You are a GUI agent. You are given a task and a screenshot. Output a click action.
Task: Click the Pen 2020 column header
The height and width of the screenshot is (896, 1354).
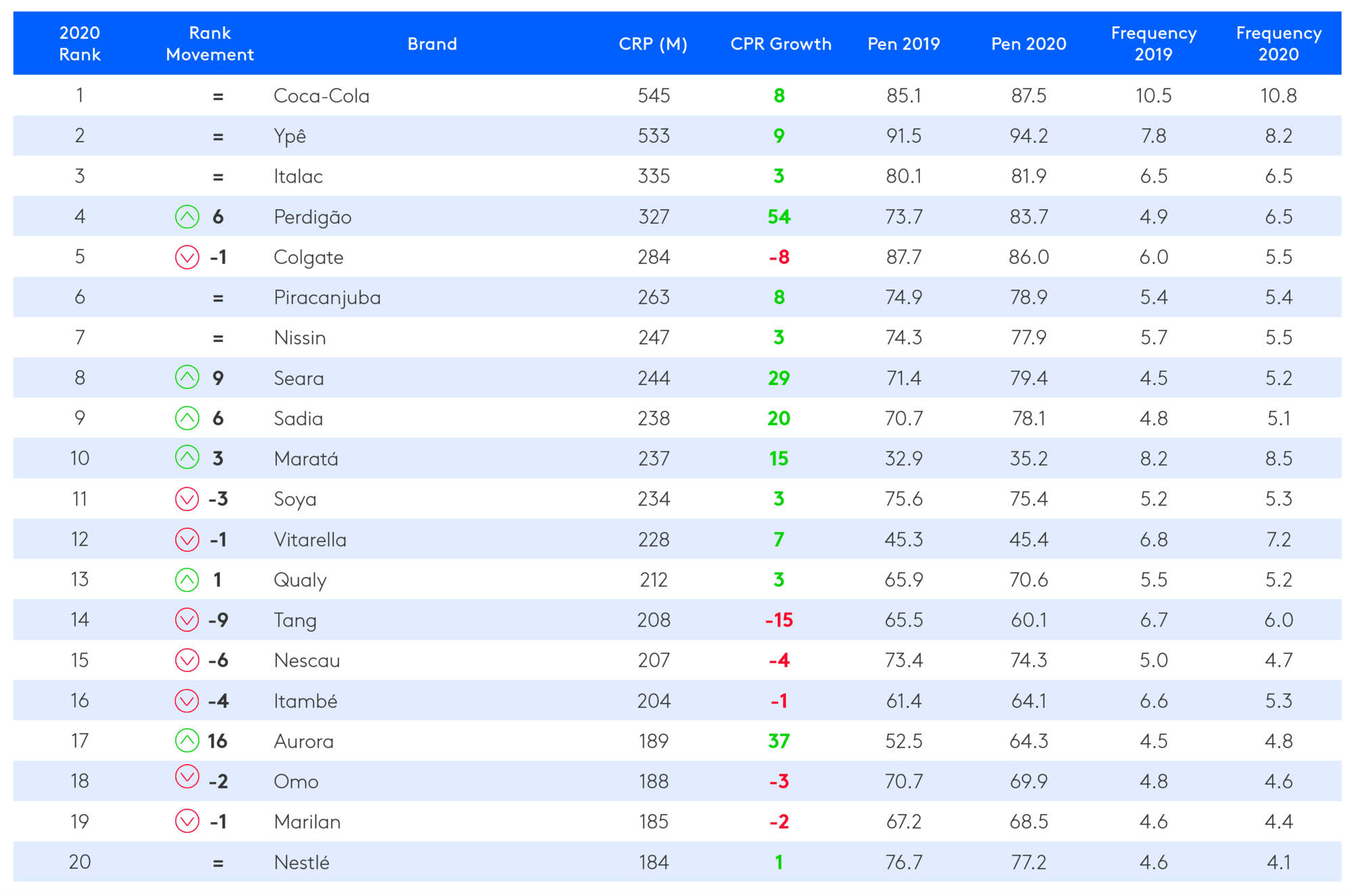pos(1028,44)
